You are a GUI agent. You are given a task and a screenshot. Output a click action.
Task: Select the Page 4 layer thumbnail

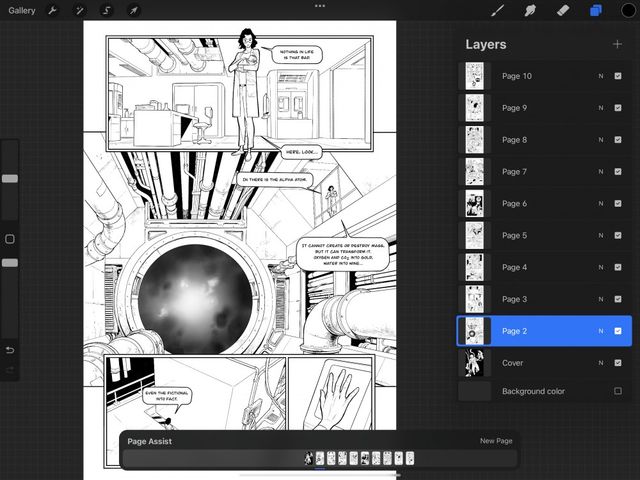click(475, 268)
